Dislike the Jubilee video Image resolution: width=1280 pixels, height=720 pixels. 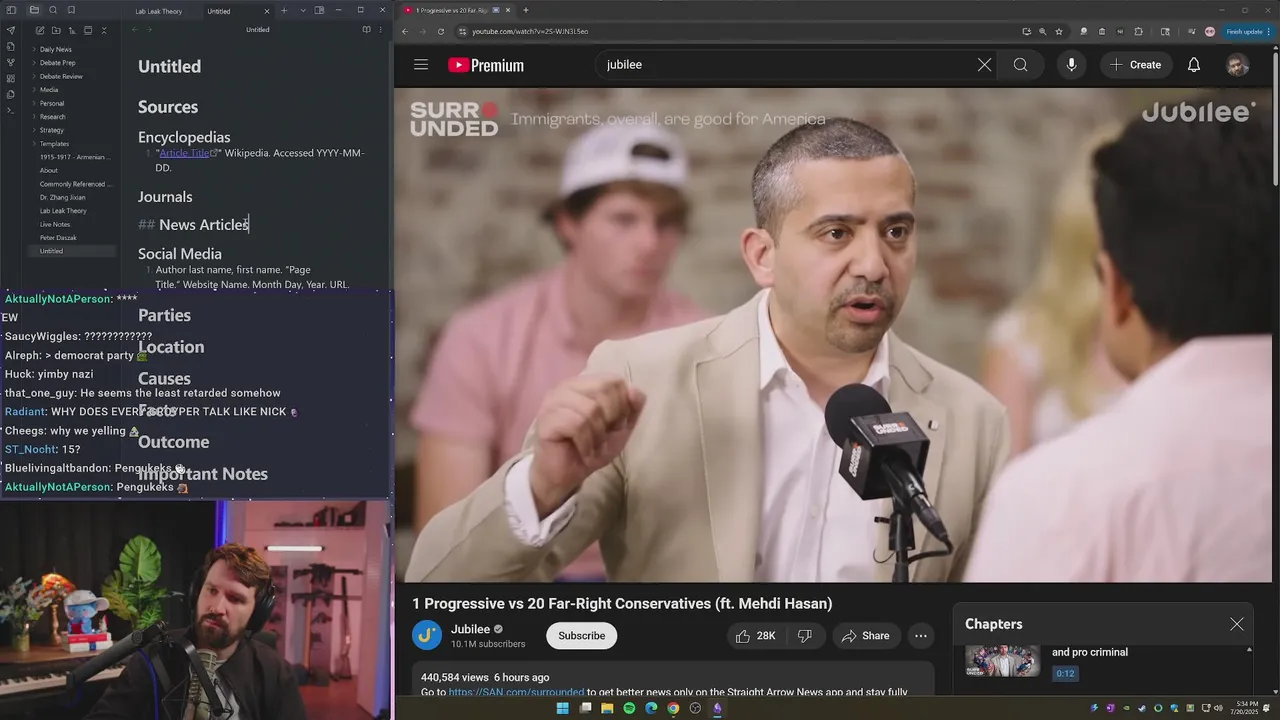click(804, 636)
